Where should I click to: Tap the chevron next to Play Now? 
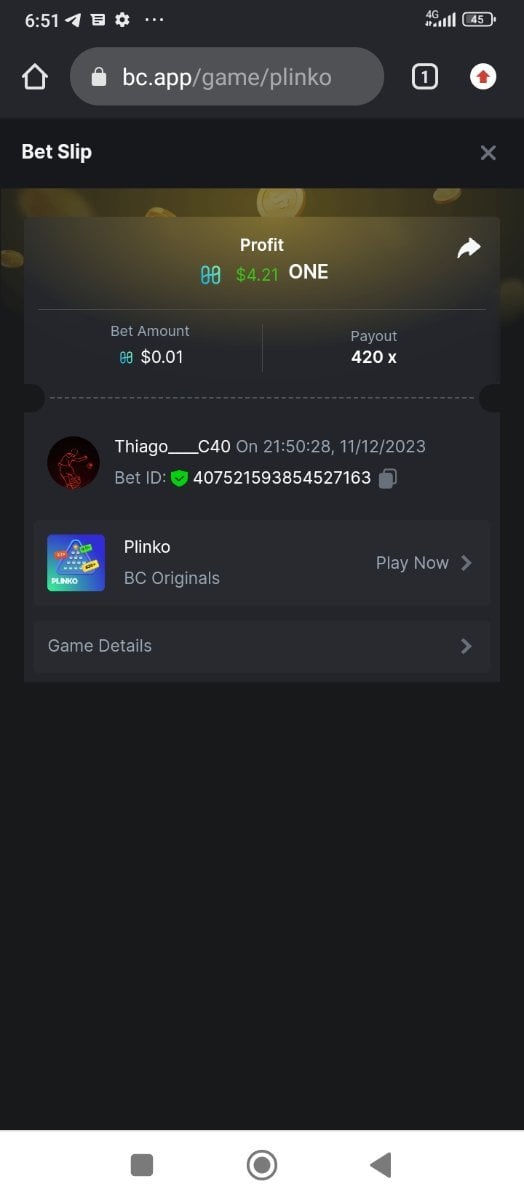click(466, 563)
